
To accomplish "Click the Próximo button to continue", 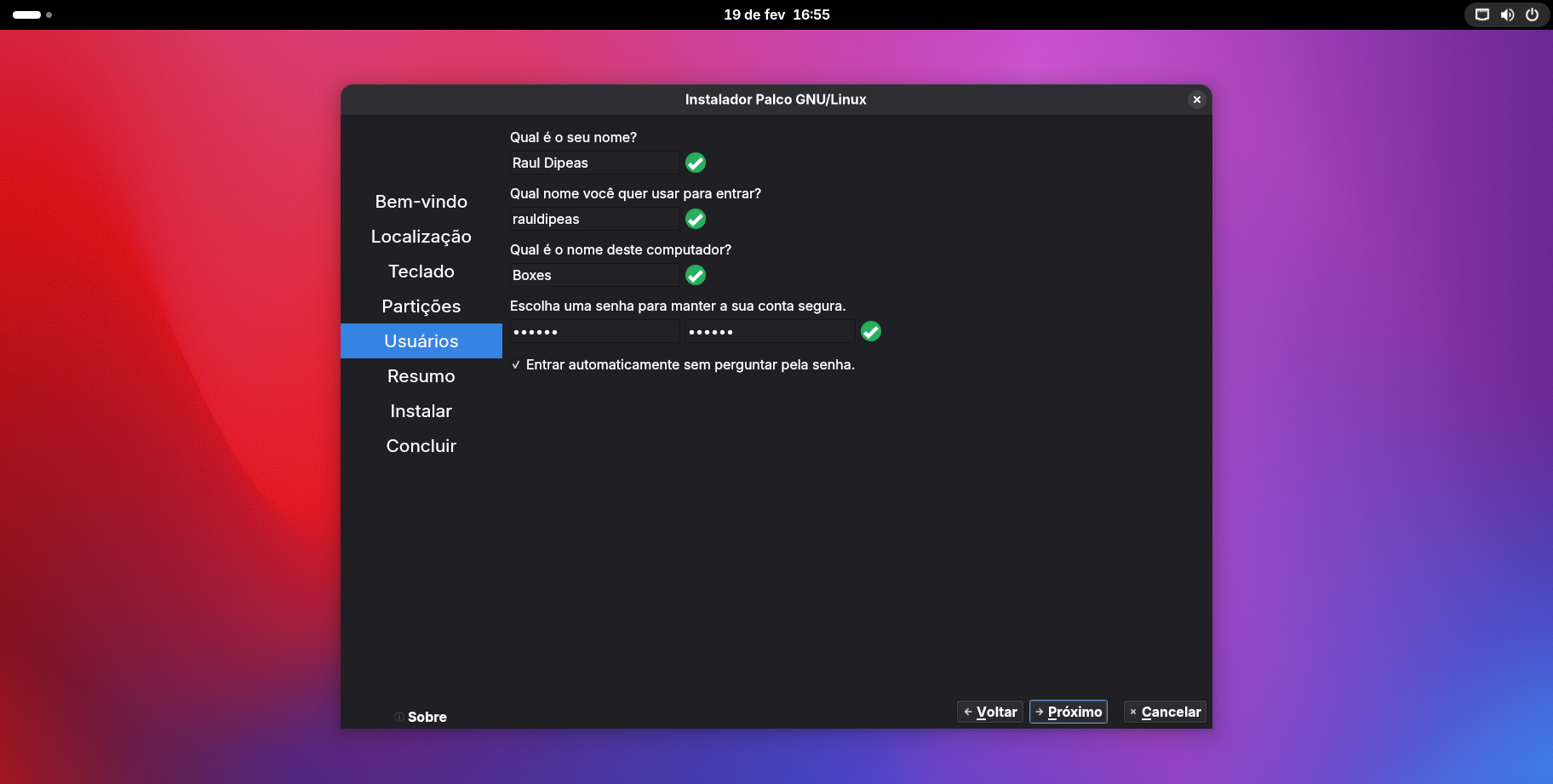I will click(x=1068, y=712).
